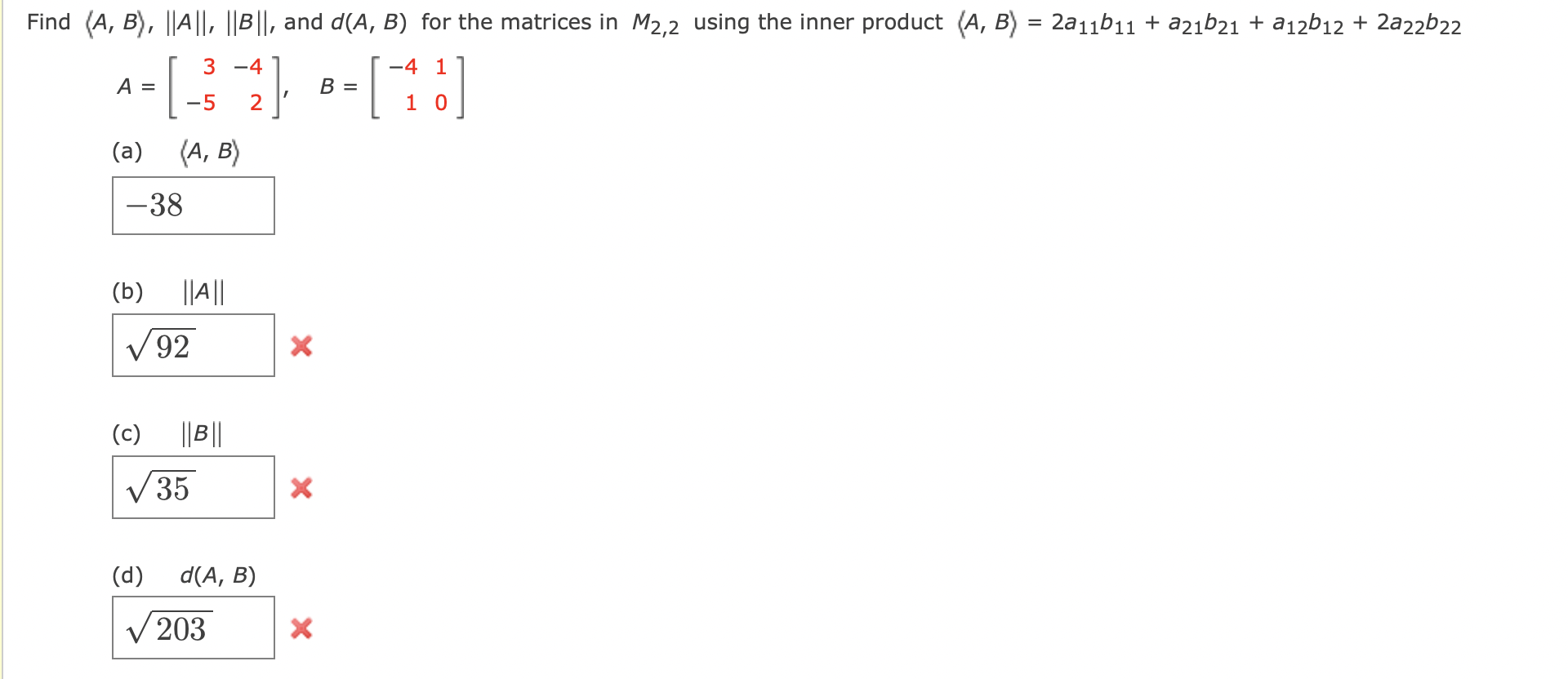Screen dimensions: 1568x679
Task: Select the answer box containing −38
Action: [192, 205]
